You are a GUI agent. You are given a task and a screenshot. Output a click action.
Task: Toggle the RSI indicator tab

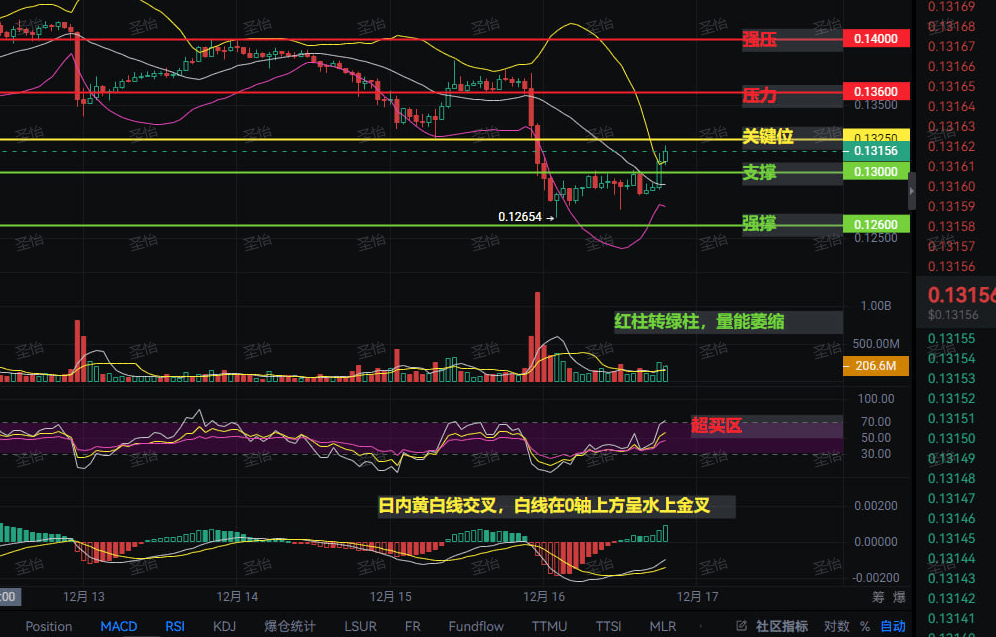tap(175, 626)
